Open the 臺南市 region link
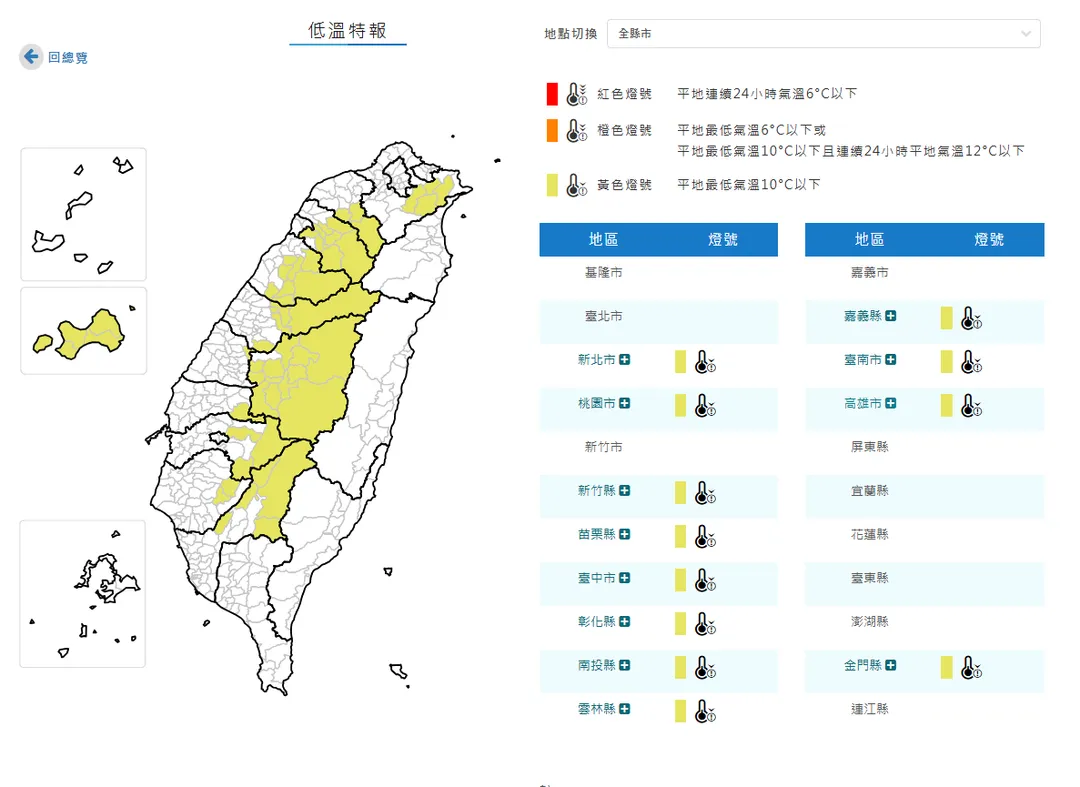The width and height of the screenshot is (1080, 787). pyautogui.click(x=862, y=359)
